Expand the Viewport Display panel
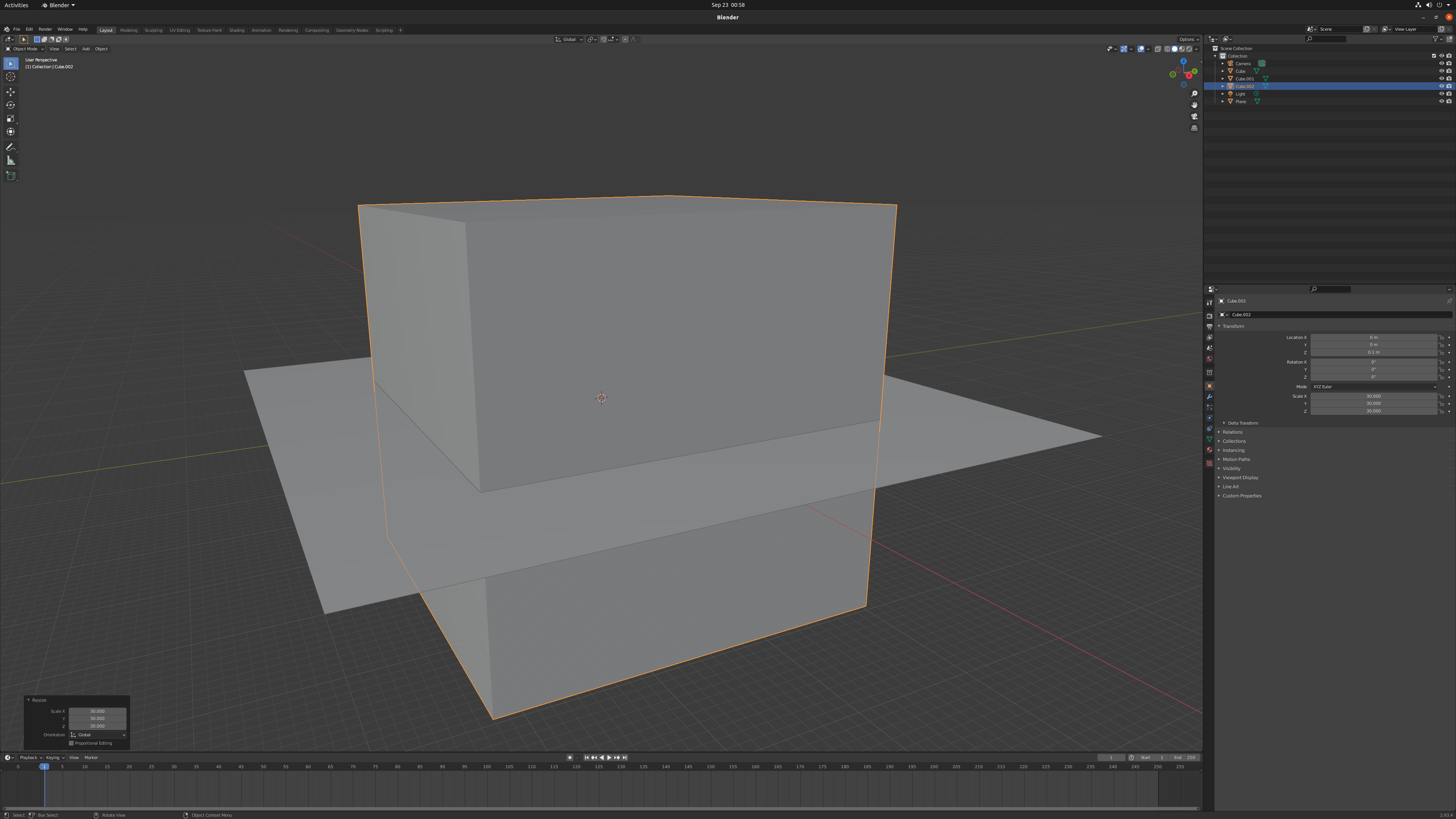The image size is (1456, 819). point(1240,478)
